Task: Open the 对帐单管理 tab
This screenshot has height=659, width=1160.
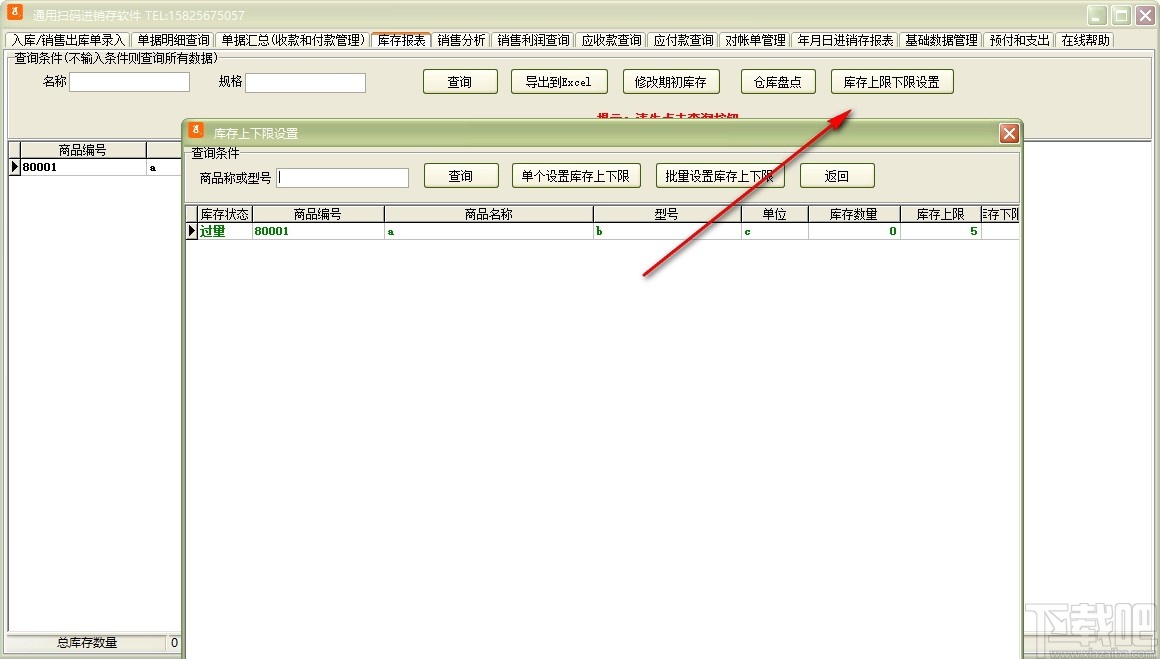Action: click(756, 41)
